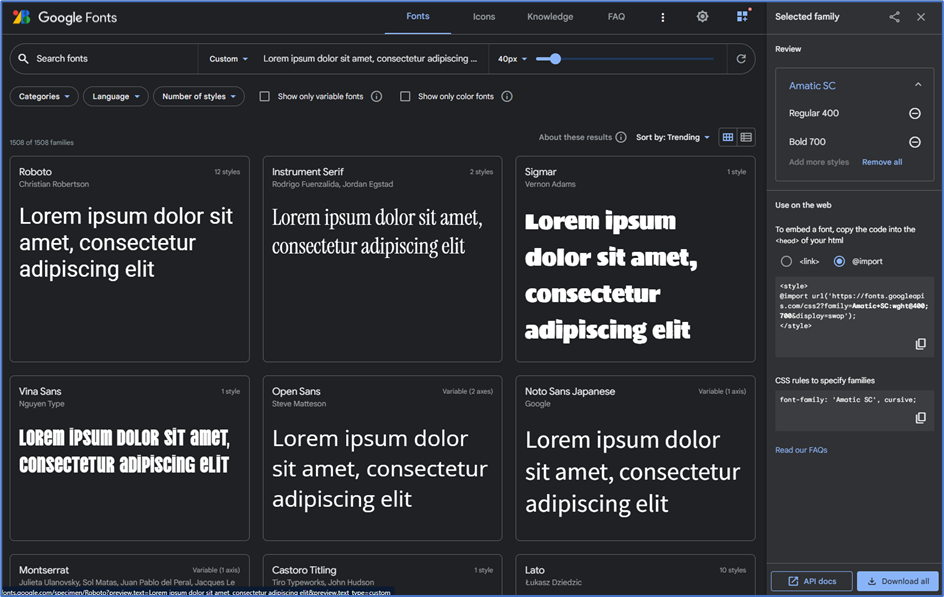
Task: Enable Show only color fonts checkbox
Action: [x=405, y=96]
